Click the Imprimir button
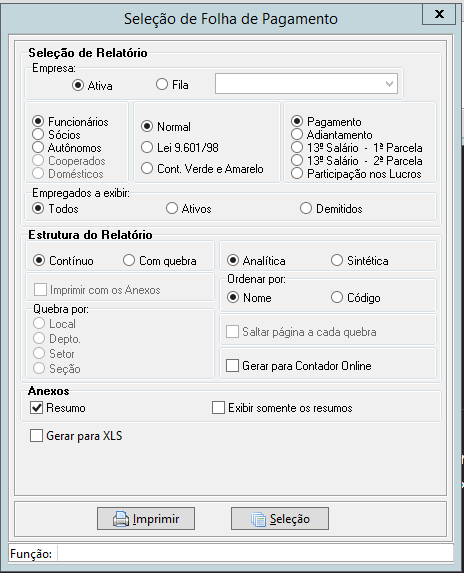 tap(146, 519)
